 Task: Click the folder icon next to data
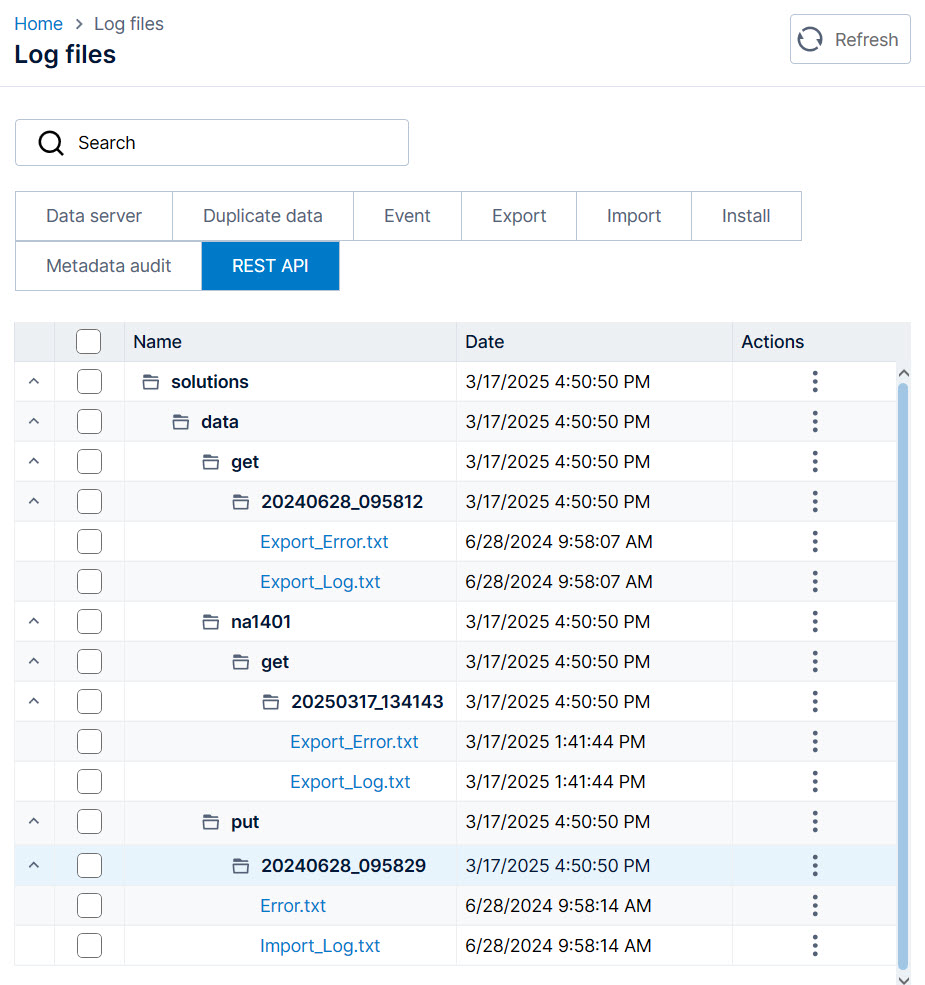(180, 421)
